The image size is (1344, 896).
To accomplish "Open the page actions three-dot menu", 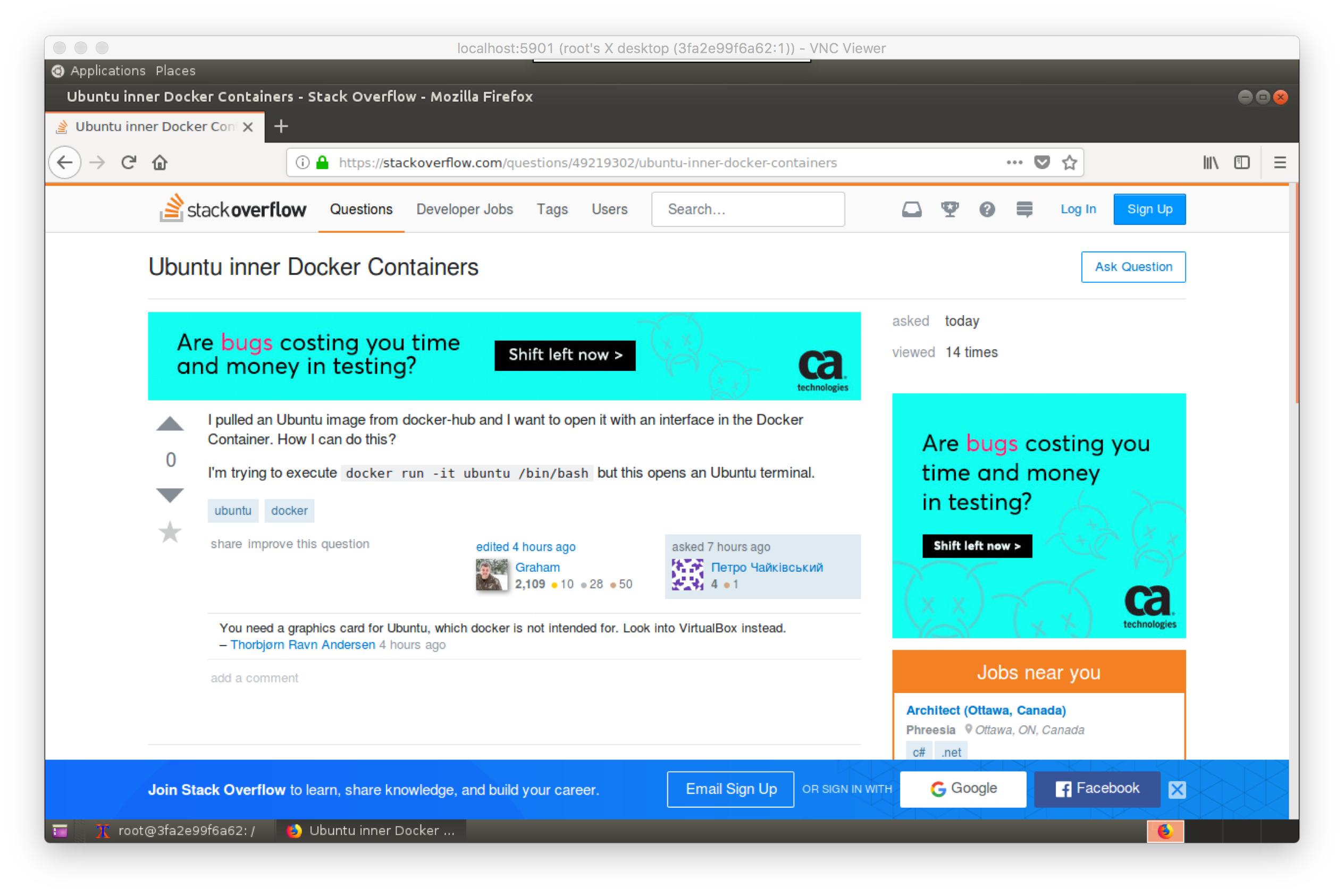I will (x=1014, y=162).
